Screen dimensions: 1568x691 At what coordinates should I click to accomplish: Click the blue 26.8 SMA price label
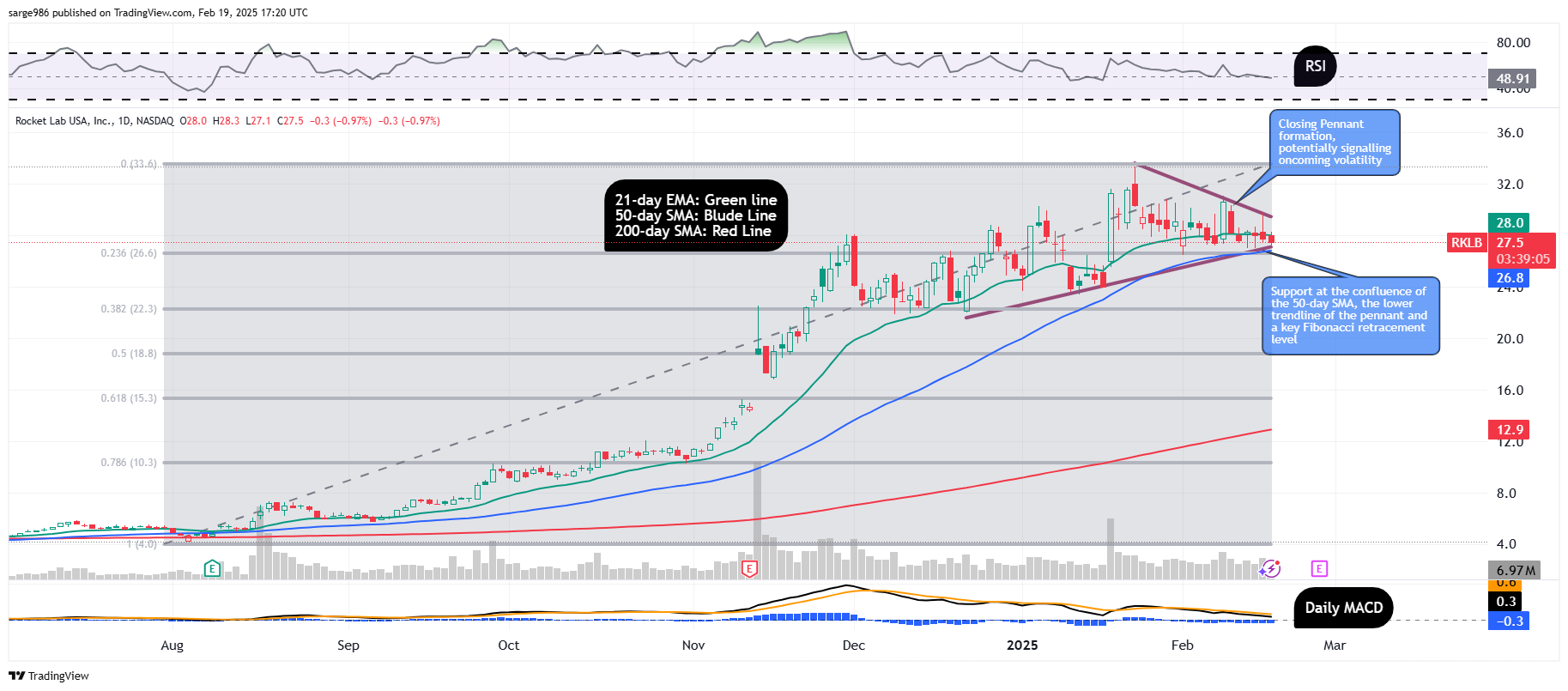click(x=1510, y=278)
